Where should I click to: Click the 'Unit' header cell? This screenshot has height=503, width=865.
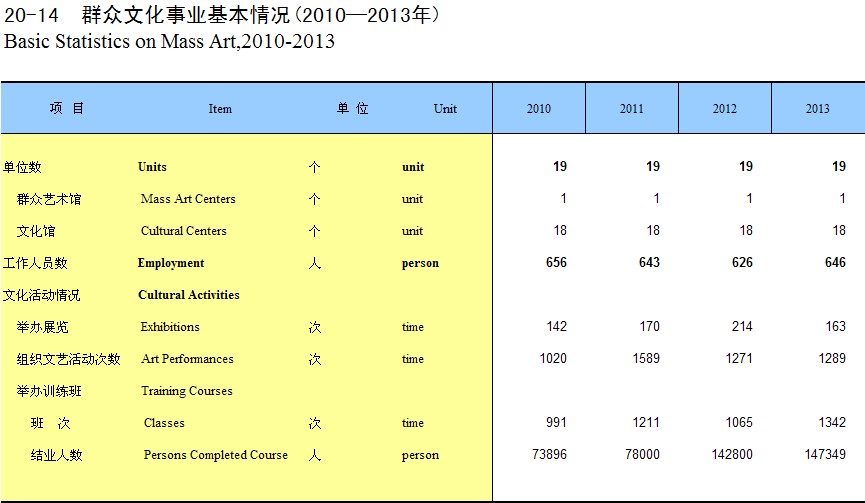pyautogui.click(x=445, y=109)
